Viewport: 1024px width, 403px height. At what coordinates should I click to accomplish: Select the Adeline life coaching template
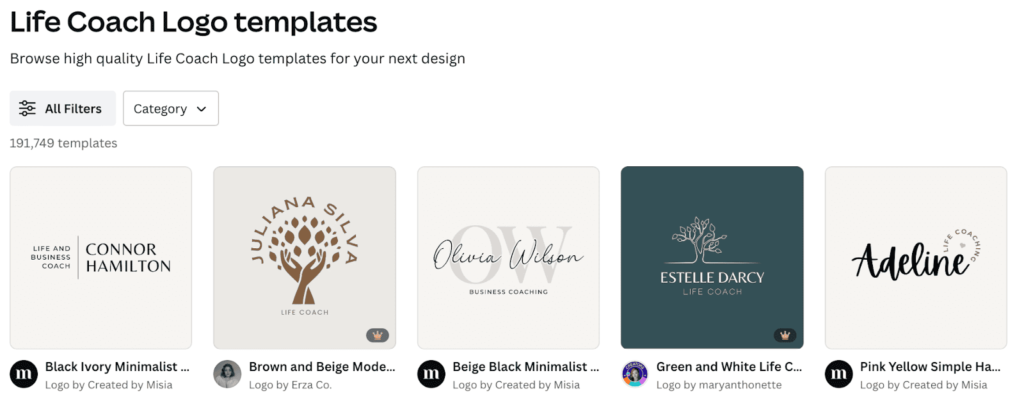[916, 257]
